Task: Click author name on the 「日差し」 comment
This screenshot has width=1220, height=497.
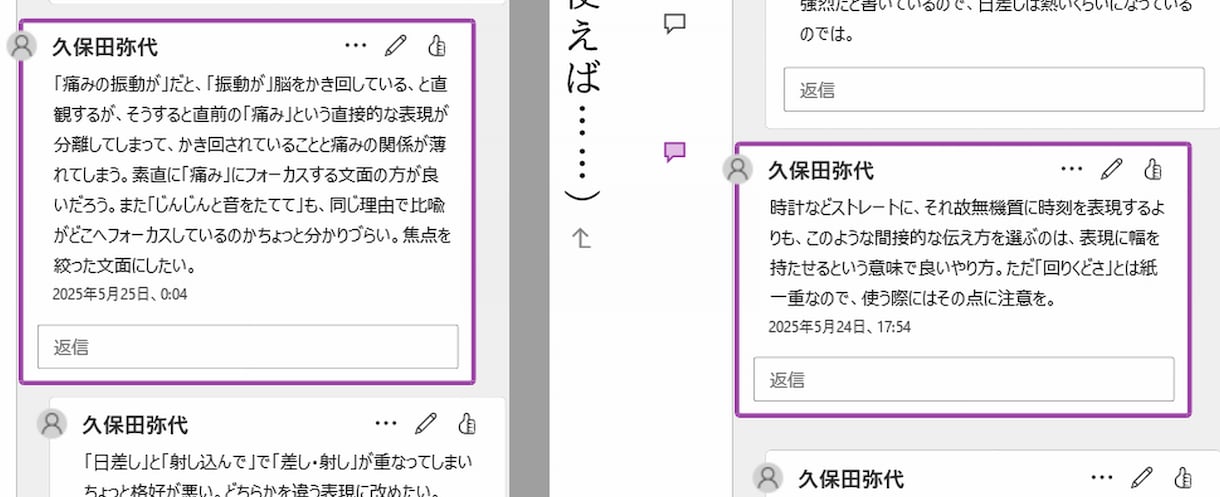Action: coord(135,425)
